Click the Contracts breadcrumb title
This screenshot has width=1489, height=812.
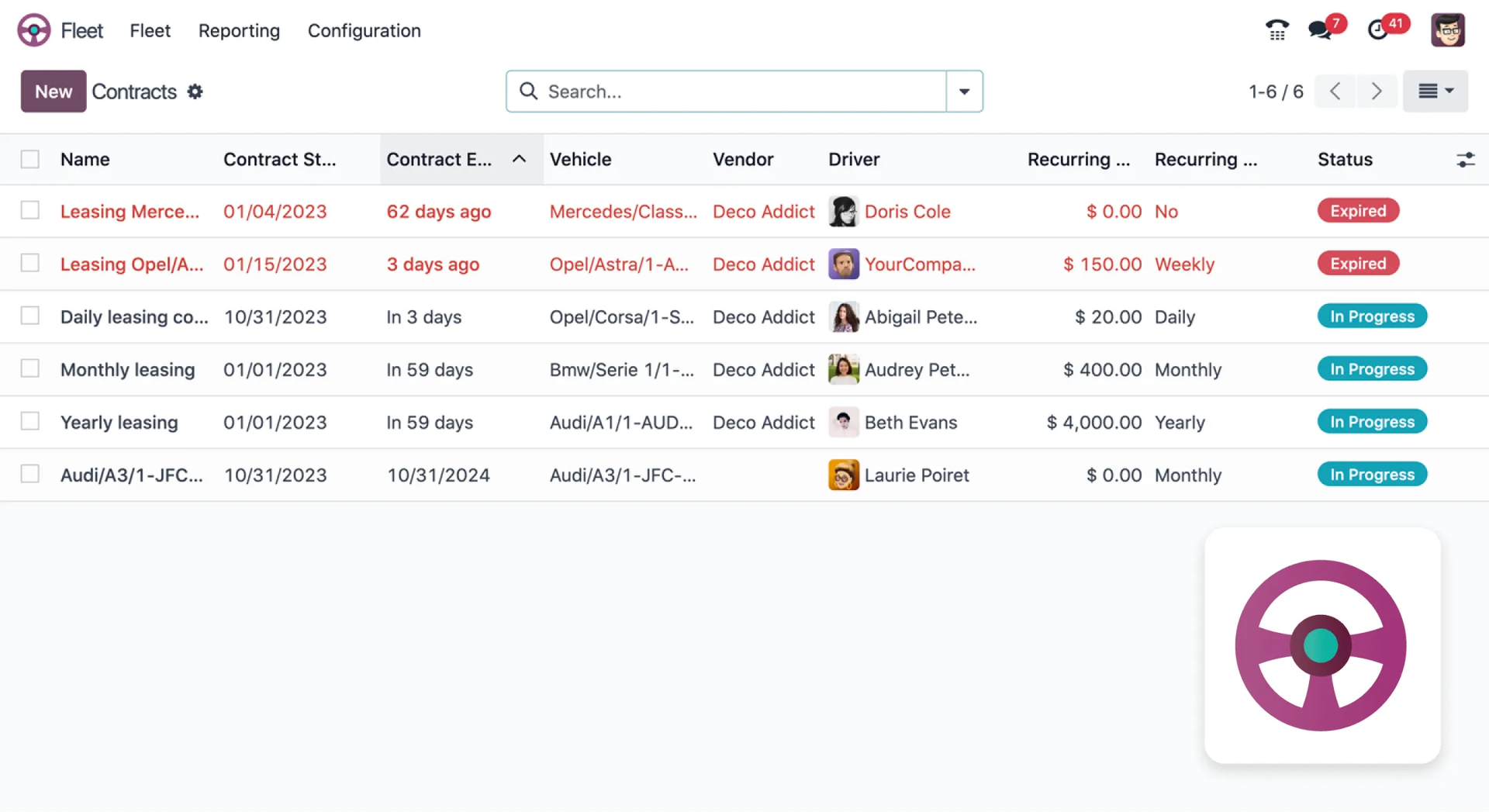pos(134,92)
